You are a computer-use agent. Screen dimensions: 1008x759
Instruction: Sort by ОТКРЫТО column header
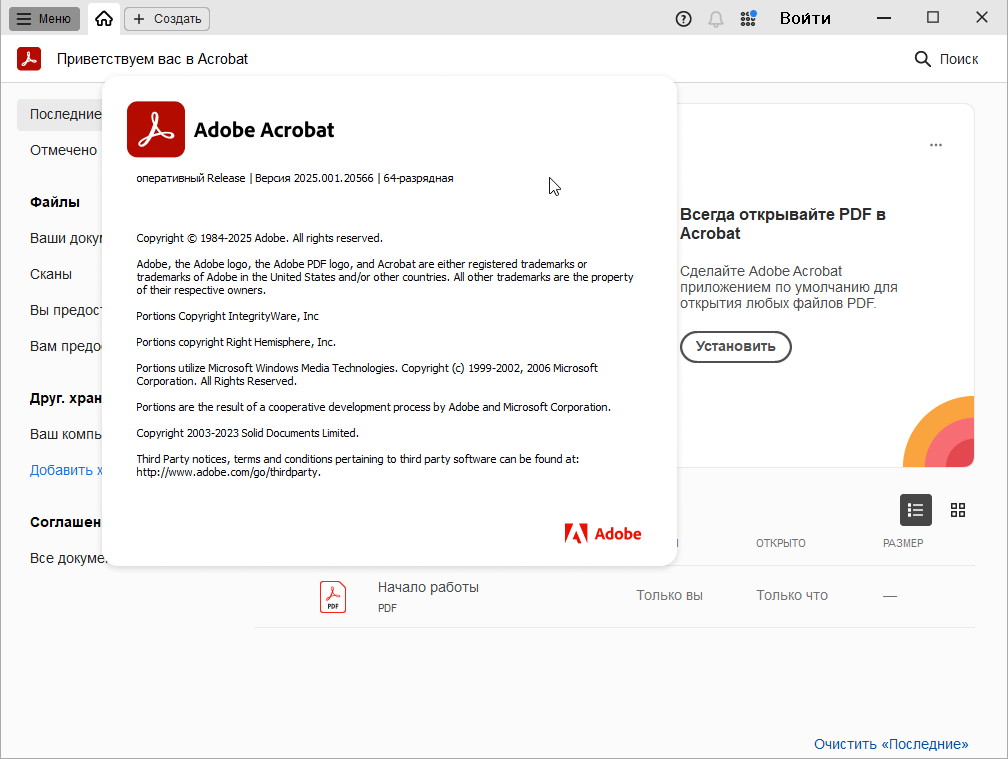click(x=780, y=543)
